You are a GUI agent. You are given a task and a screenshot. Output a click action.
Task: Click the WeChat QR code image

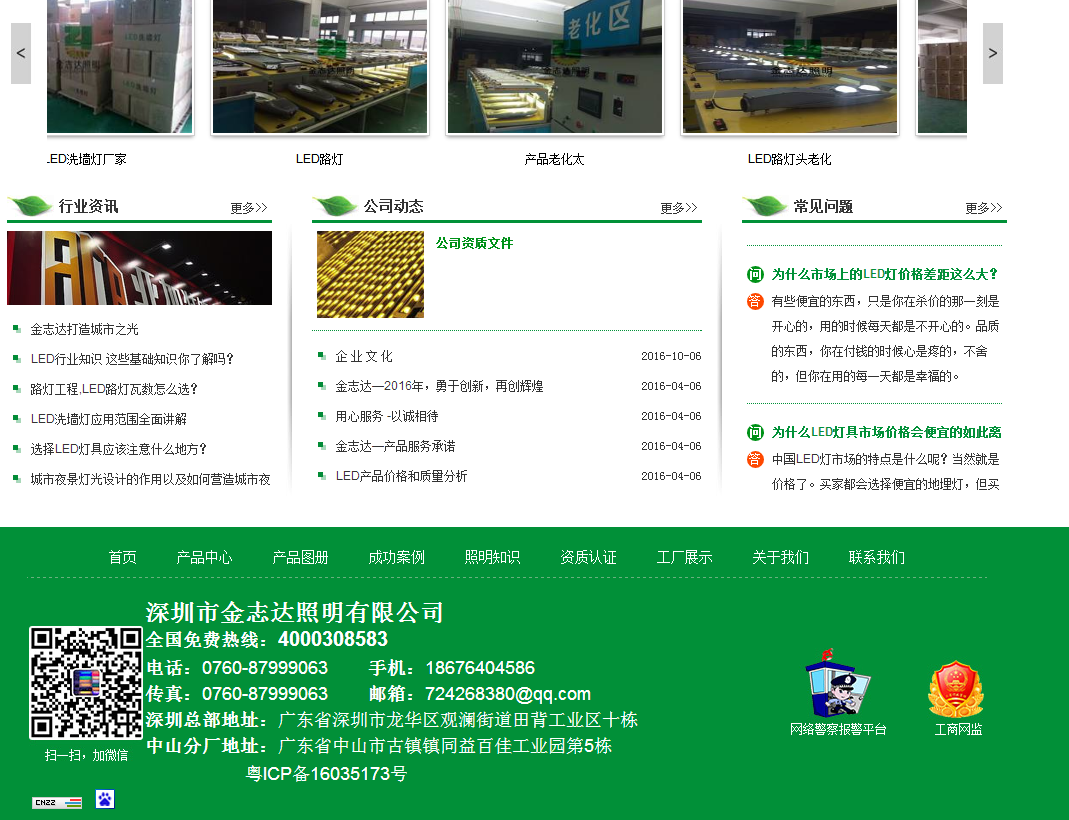(86, 683)
